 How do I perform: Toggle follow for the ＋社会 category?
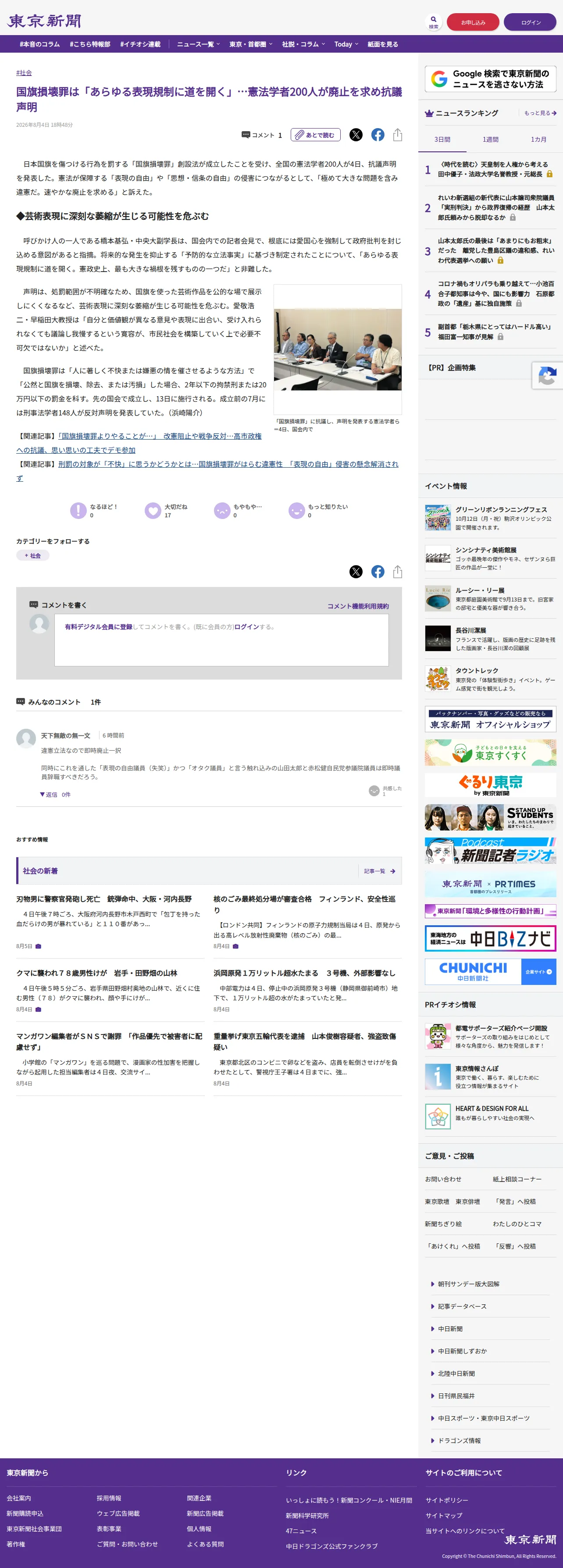coord(33,555)
